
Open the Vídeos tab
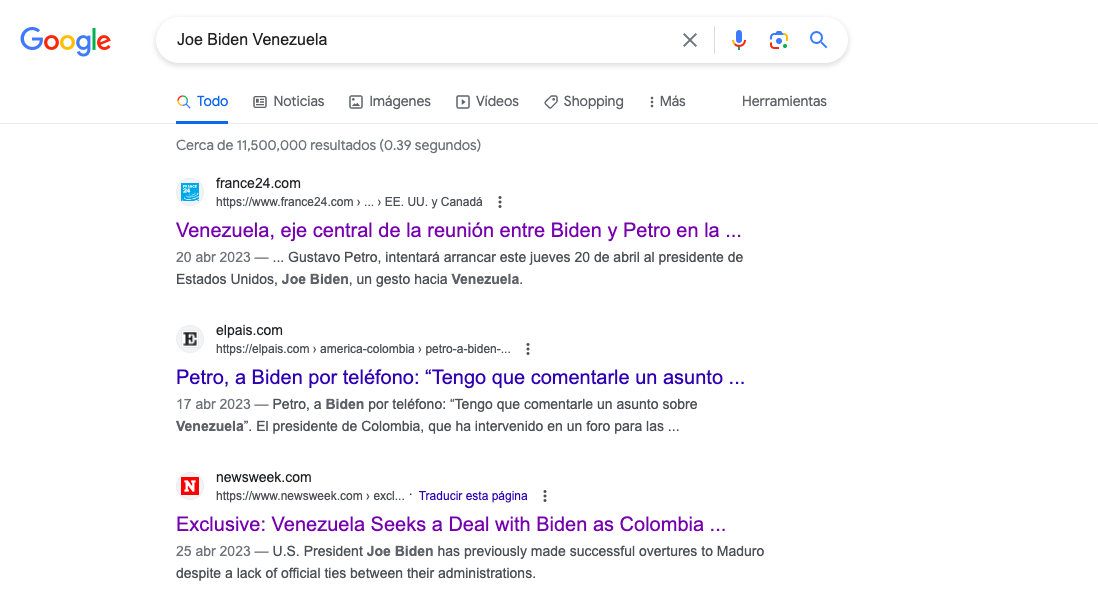(x=488, y=101)
